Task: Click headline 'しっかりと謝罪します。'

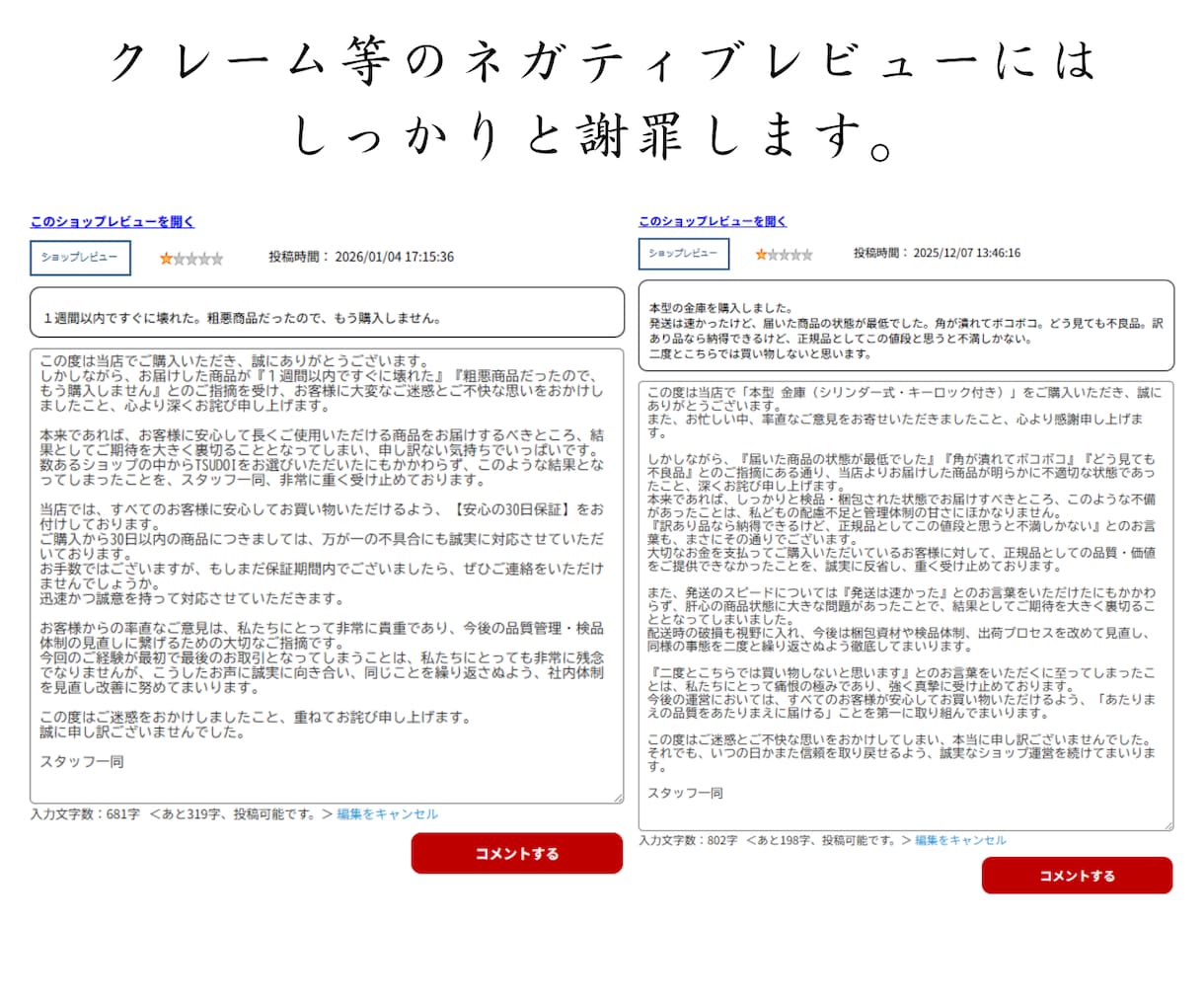Action: click(x=594, y=137)
